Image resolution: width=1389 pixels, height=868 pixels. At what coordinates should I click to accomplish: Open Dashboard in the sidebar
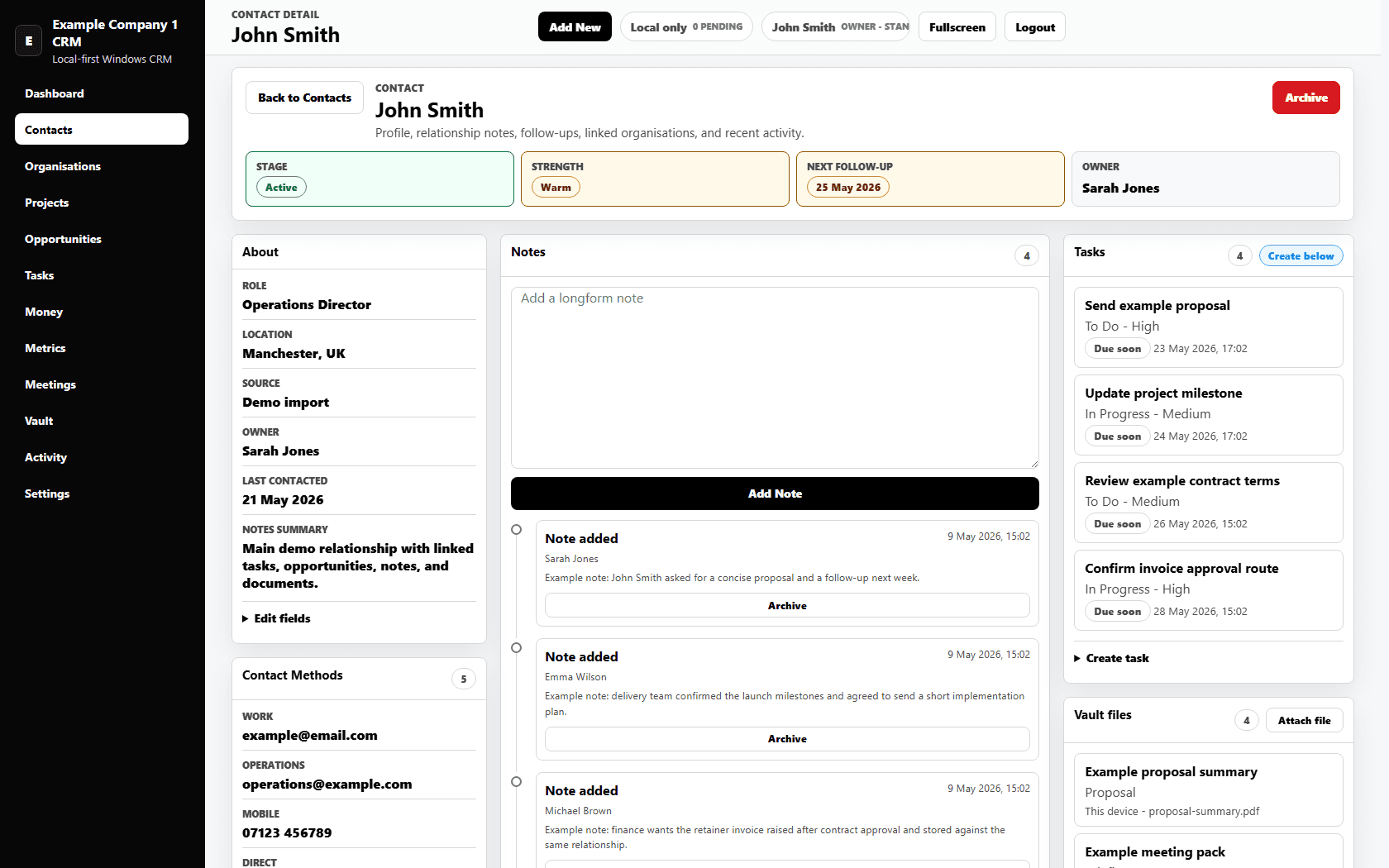point(102,93)
